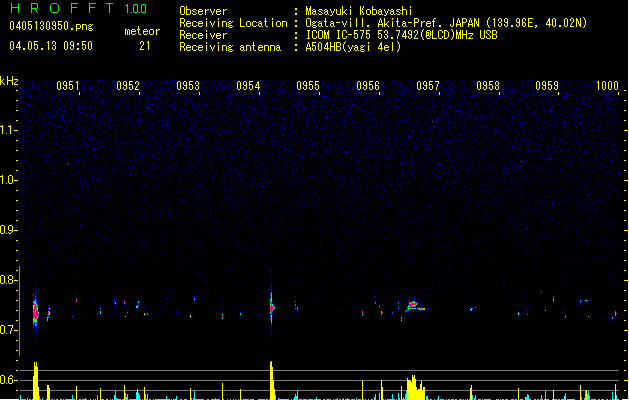The height and width of the screenshot is (400, 629).
Task: Click the Receiving antenna label
Action: (230, 47)
